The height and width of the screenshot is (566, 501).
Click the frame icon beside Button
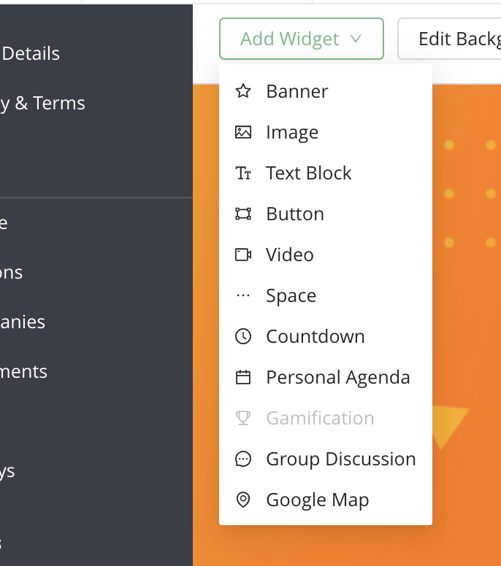tap(243, 214)
